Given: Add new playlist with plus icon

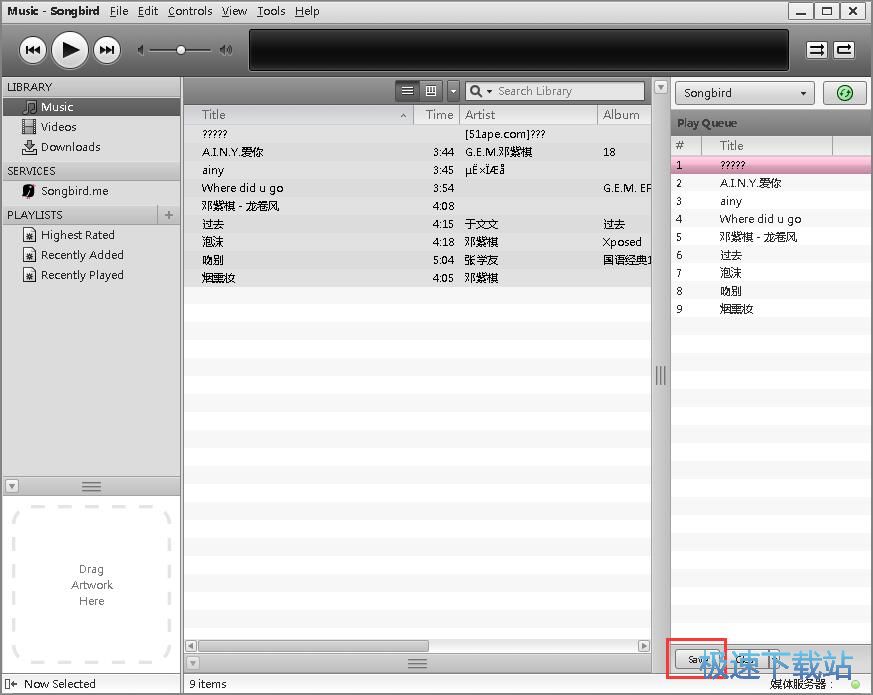Looking at the screenshot, I should [169, 215].
